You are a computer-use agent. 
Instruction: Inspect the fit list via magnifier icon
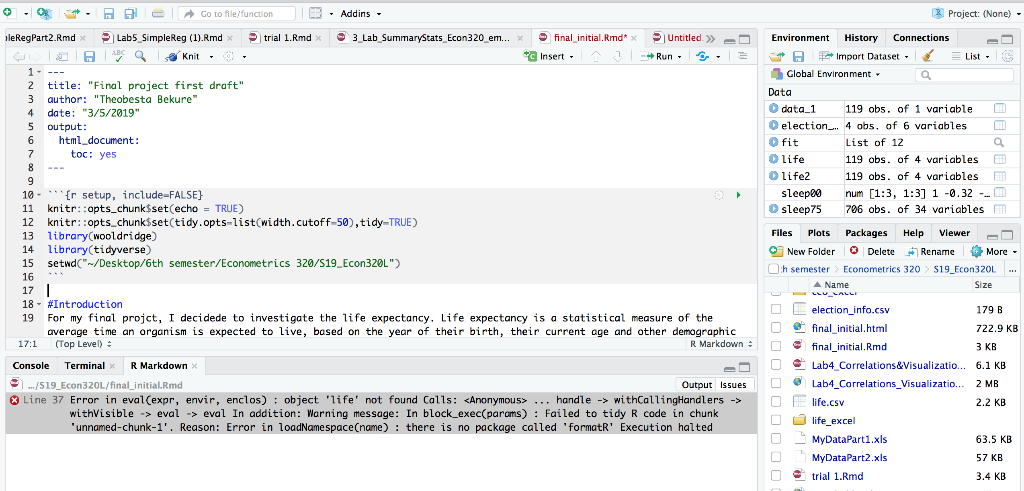[x=999, y=142]
